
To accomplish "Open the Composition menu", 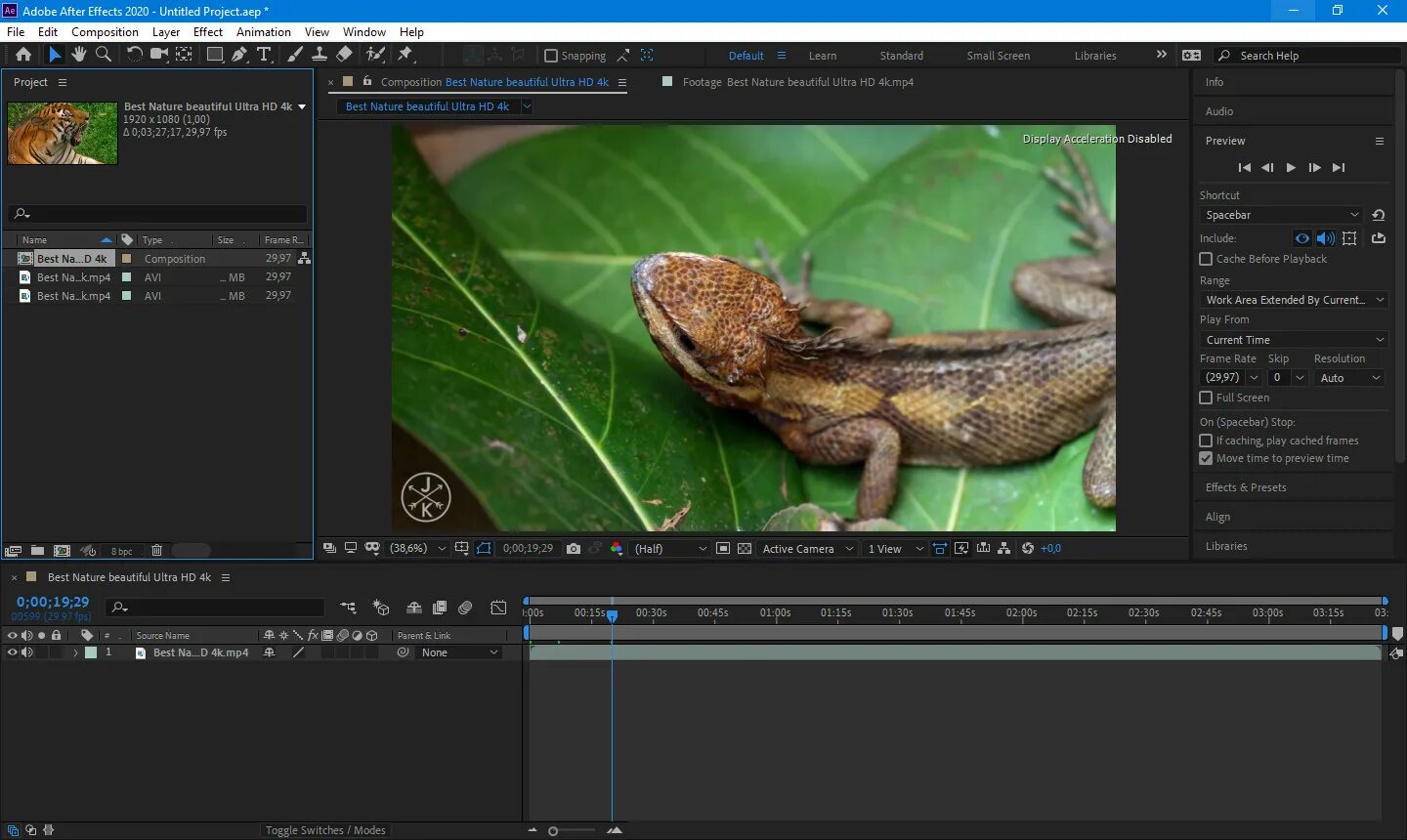I will 105,31.
